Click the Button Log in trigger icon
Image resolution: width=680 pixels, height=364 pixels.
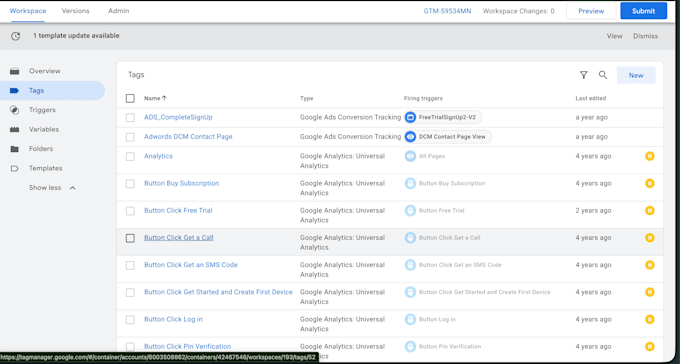(x=410, y=319)
